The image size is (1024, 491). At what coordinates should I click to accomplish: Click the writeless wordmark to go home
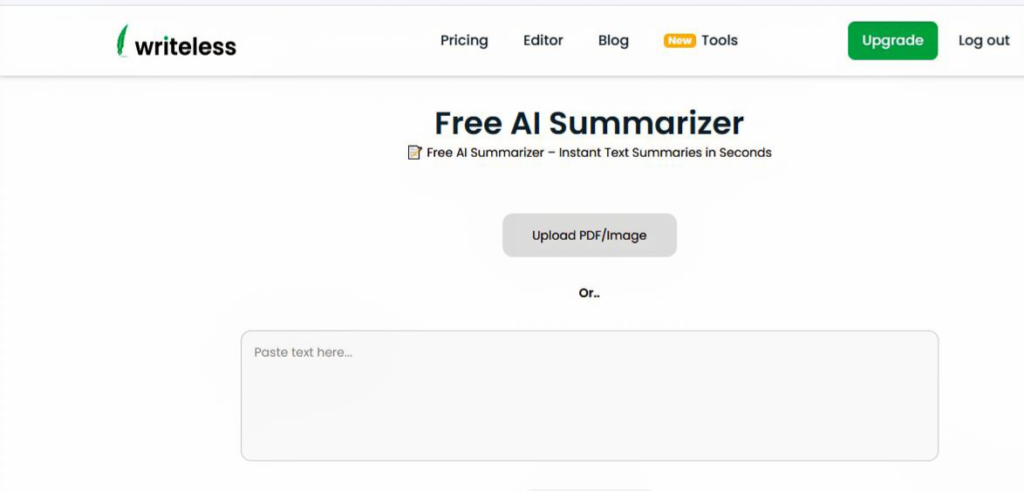pos(187,44)
